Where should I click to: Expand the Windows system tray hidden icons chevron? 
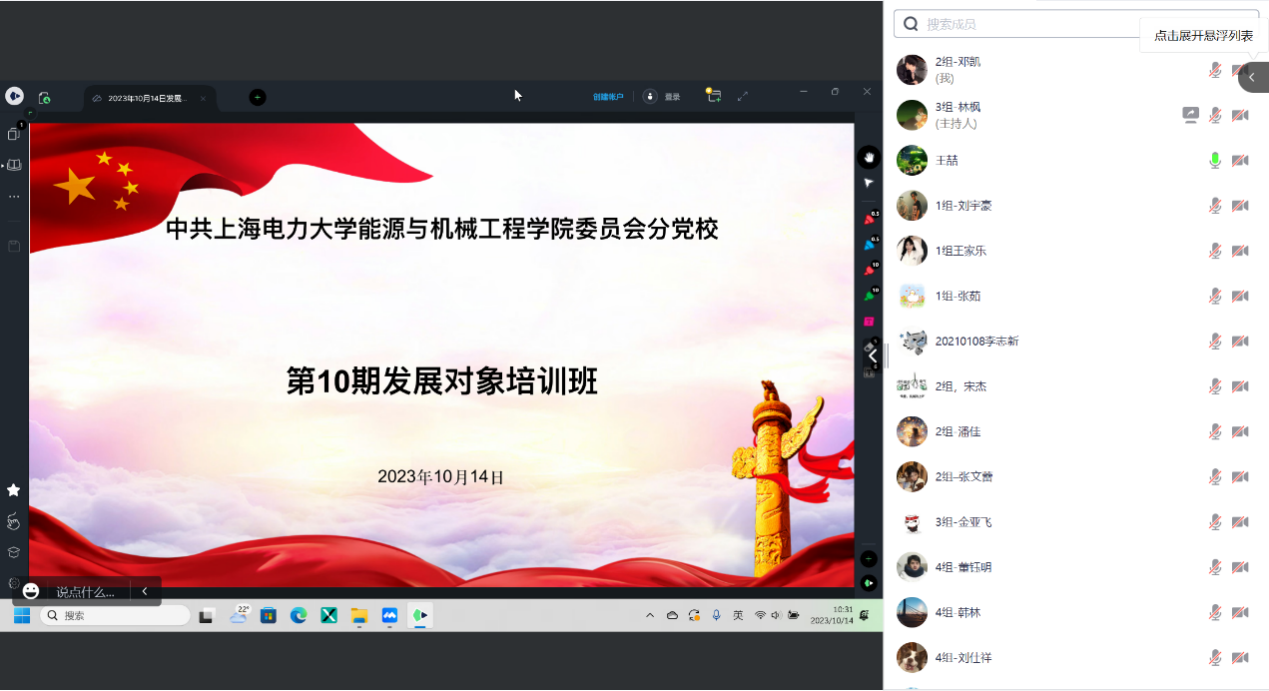click(x=650, y=615)
